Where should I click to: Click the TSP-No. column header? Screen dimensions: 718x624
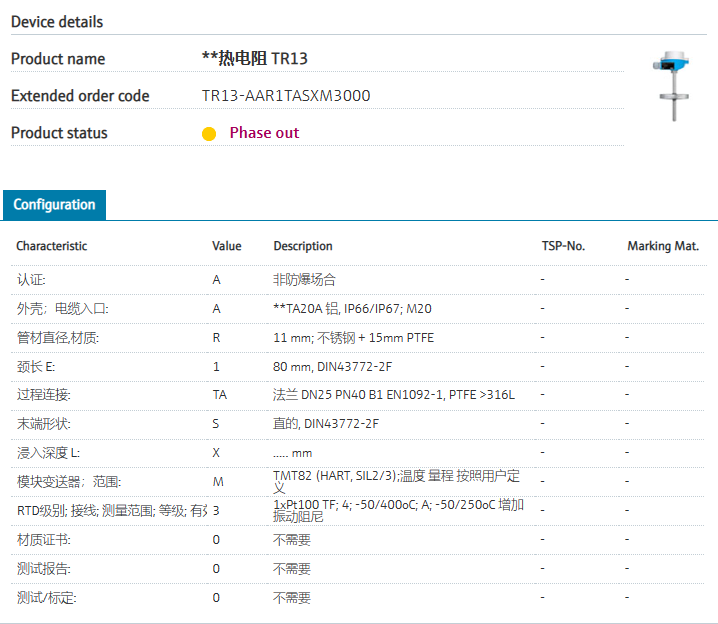(x=563, y=246)
